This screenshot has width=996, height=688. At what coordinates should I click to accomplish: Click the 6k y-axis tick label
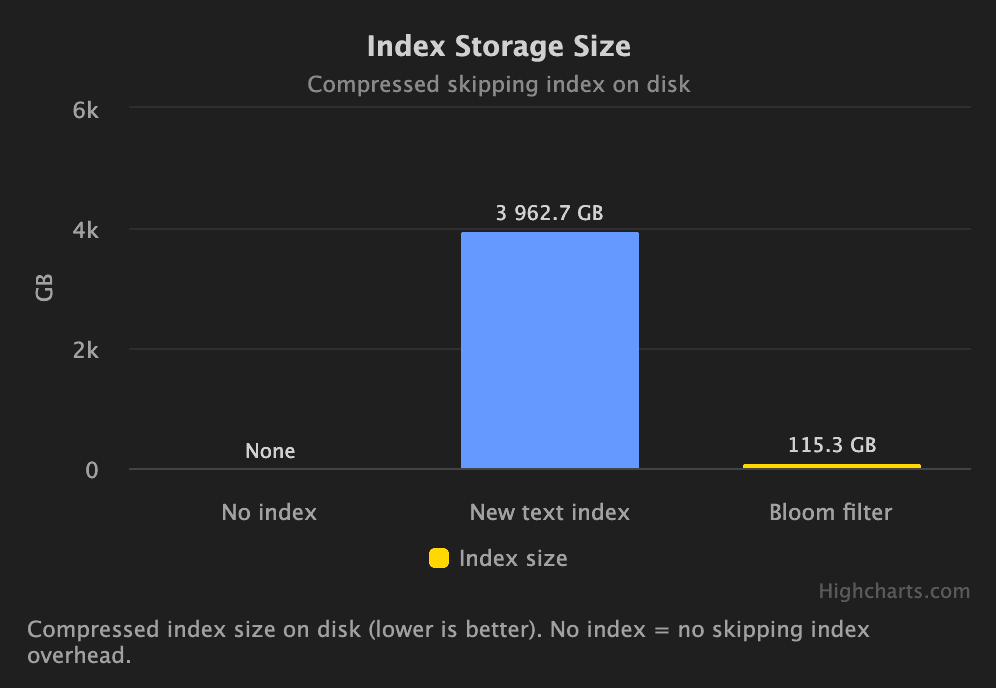[x=86, y=110]
